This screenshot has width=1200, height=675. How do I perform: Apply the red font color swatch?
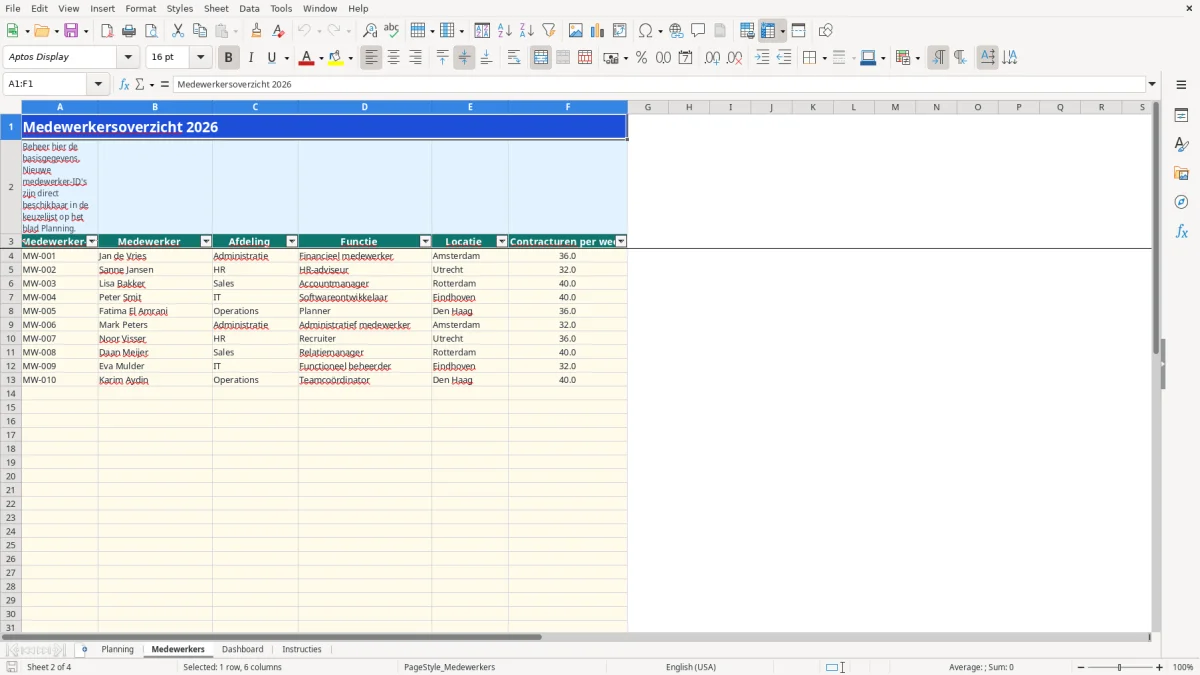(x=306, y=58)
